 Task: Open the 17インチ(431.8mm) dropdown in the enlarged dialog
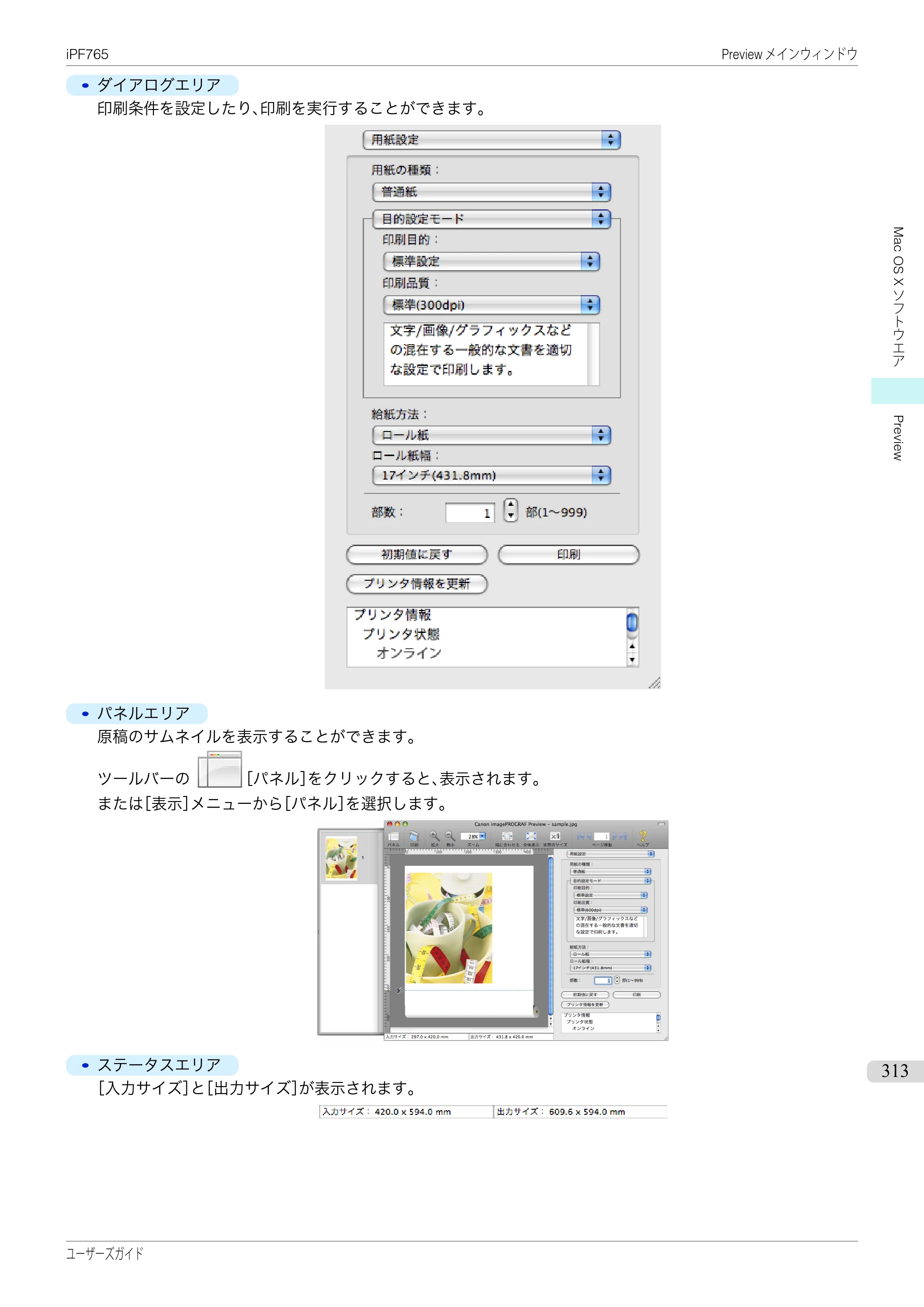491,475
